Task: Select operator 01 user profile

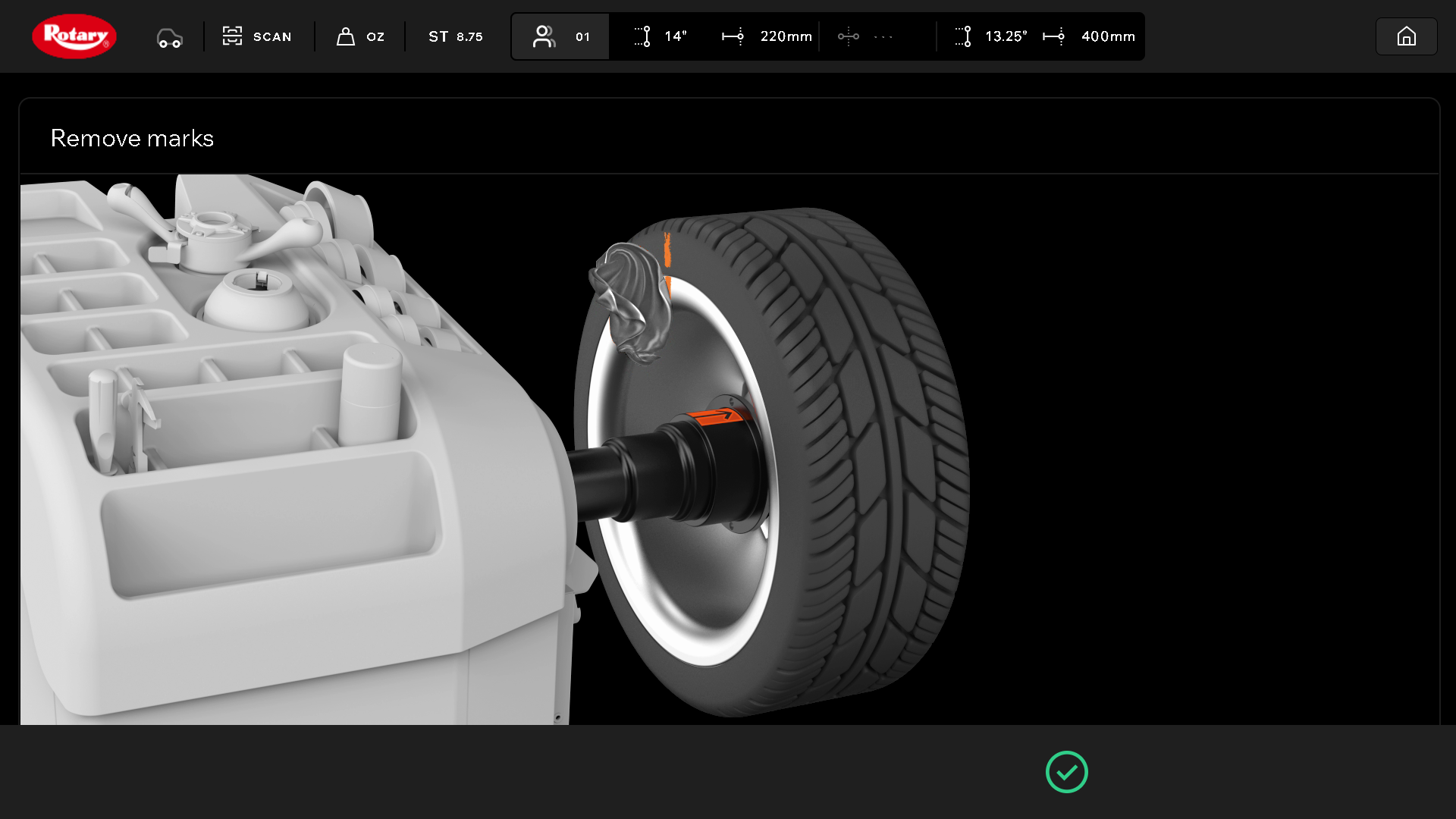Action: (x=582, y=36)
